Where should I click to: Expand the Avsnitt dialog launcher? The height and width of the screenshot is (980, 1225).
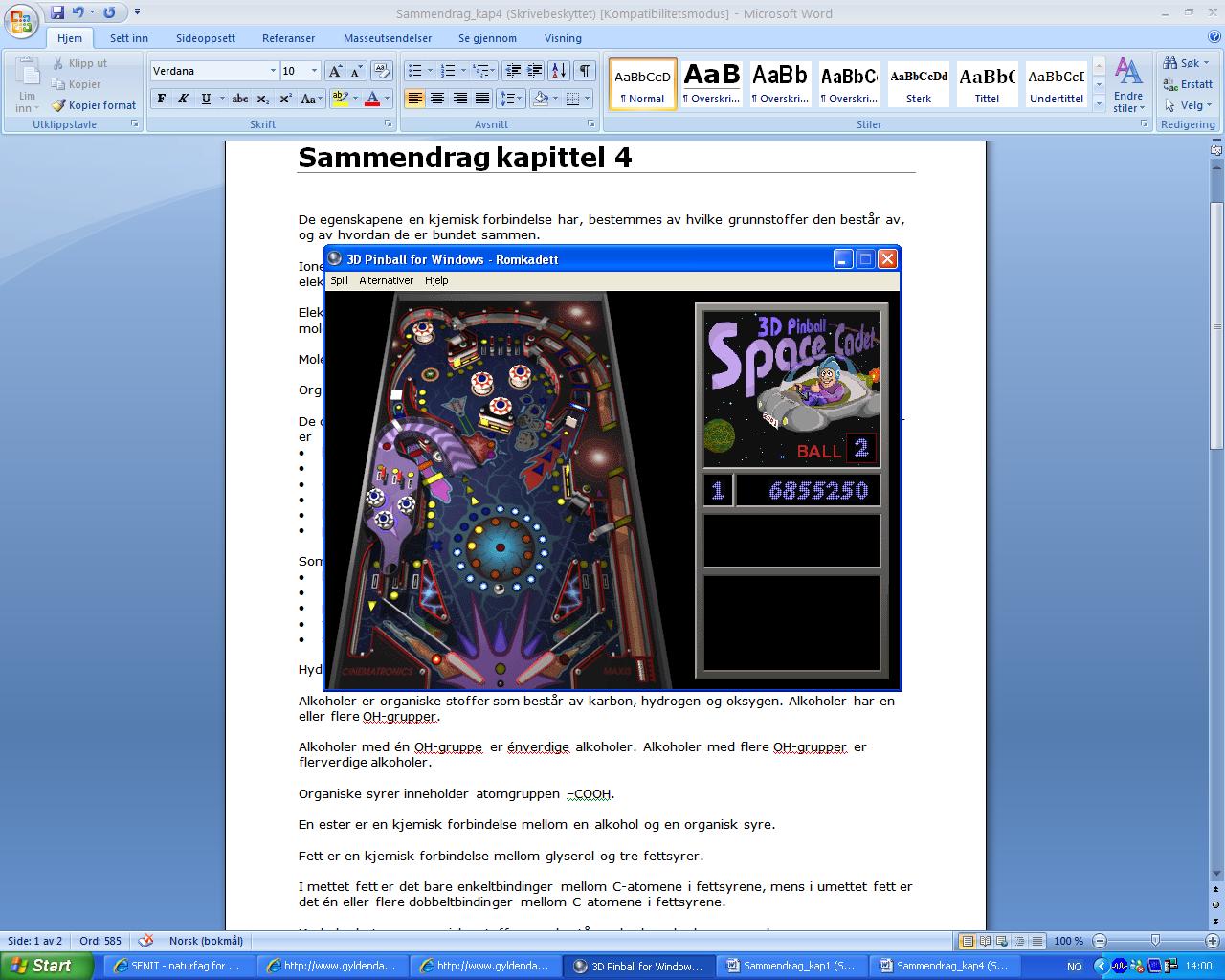[x=592, y=124]
